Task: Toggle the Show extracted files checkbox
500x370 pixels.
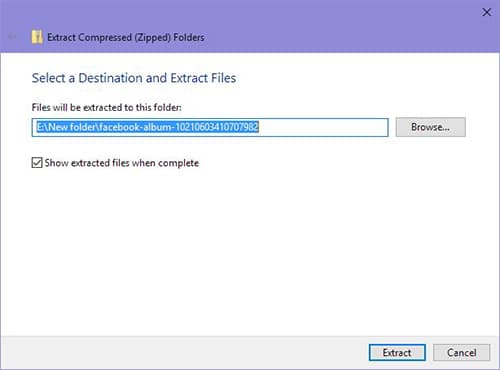Action: (x=37, y=163)
